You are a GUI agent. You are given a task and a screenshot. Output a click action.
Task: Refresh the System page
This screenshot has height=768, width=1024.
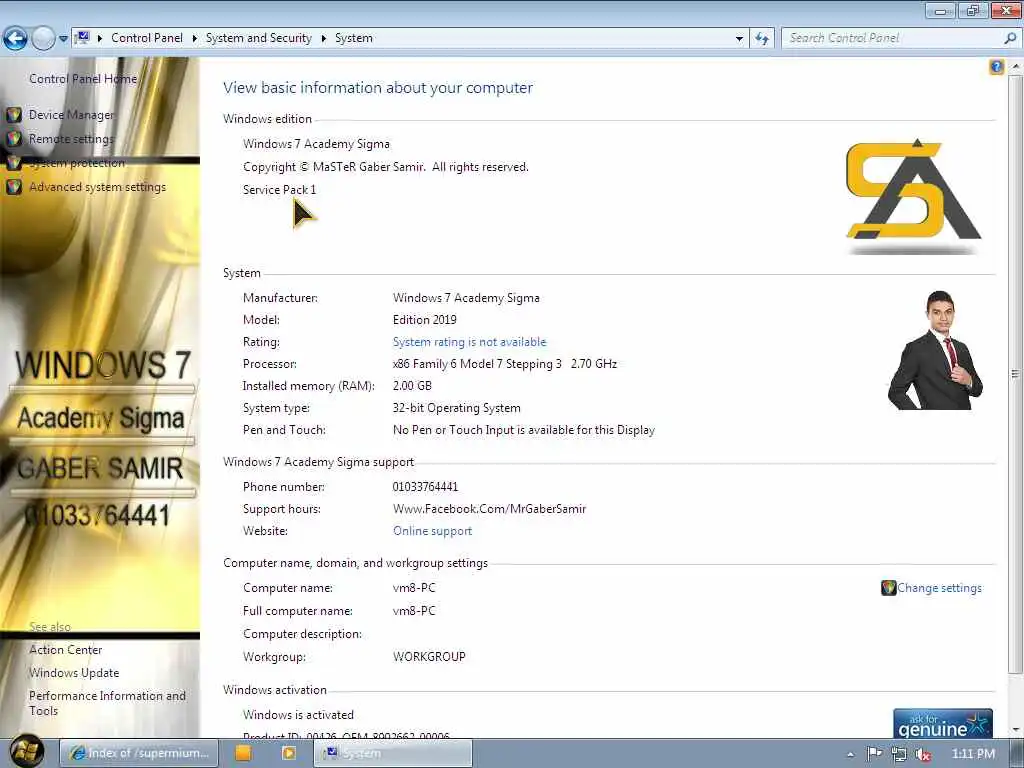tap(761, 39)
